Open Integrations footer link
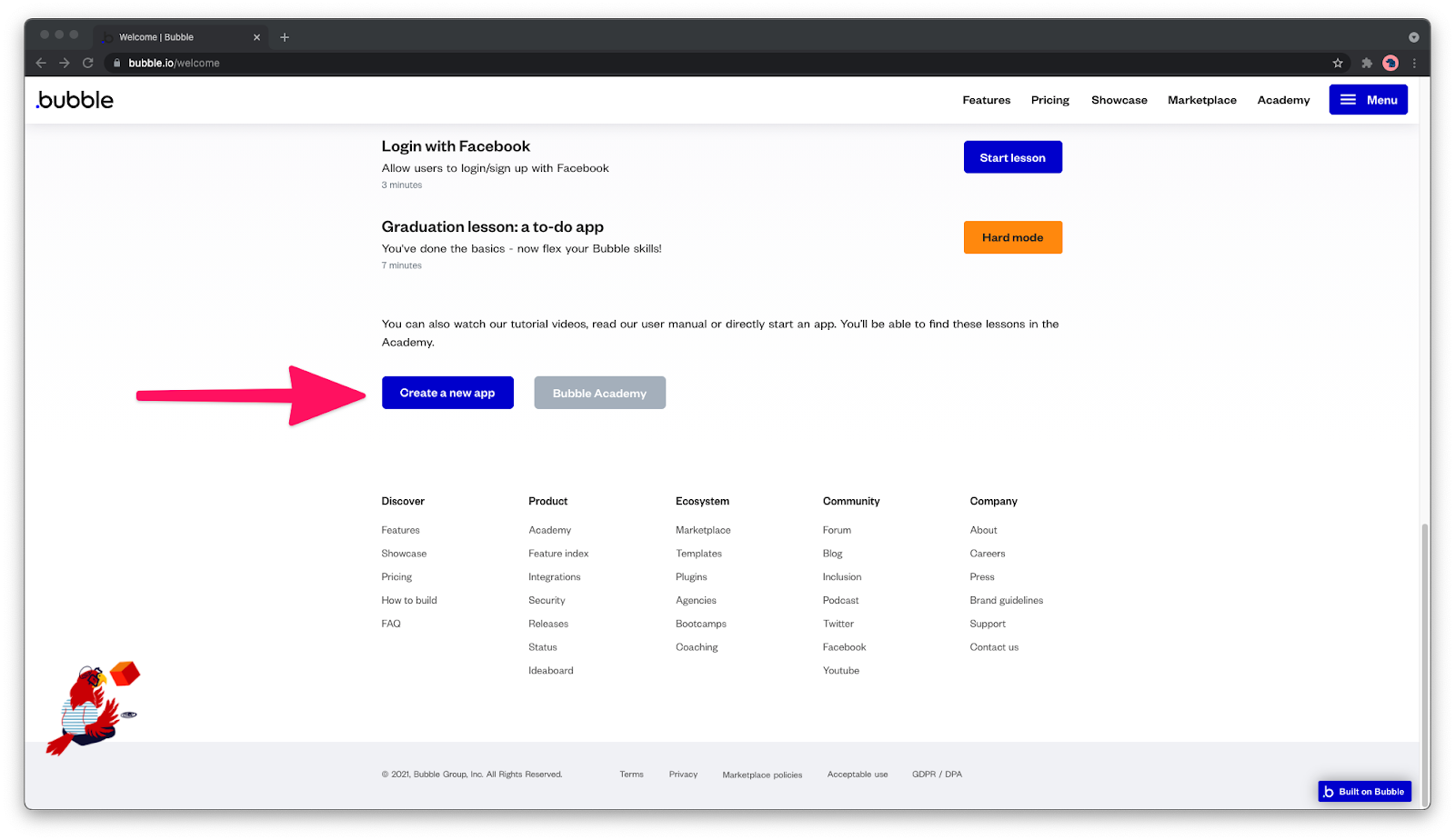 (554, 577)
